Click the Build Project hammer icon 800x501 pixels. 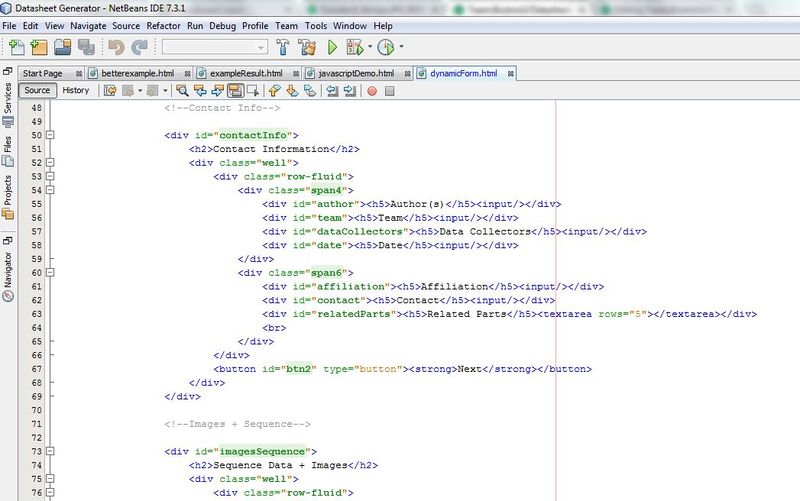click(283, 47)
